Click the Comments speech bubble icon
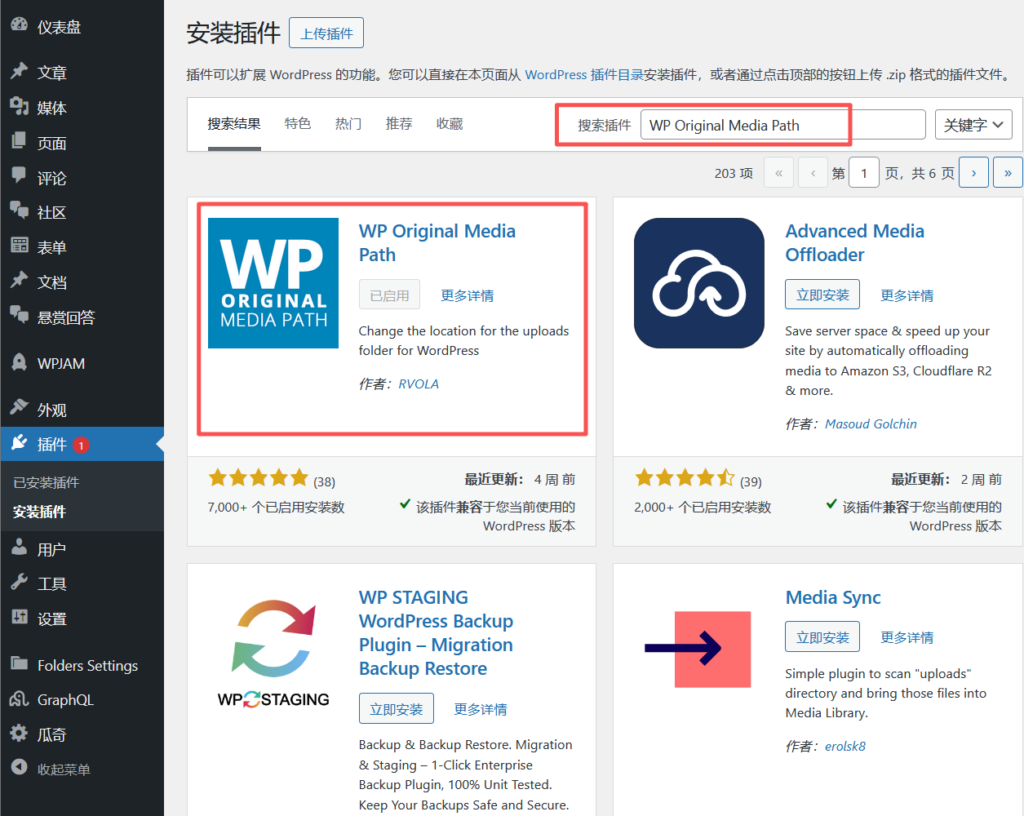Image resolution: width=1024 pixels, height=816 pixels. click(x=18, y=177)
